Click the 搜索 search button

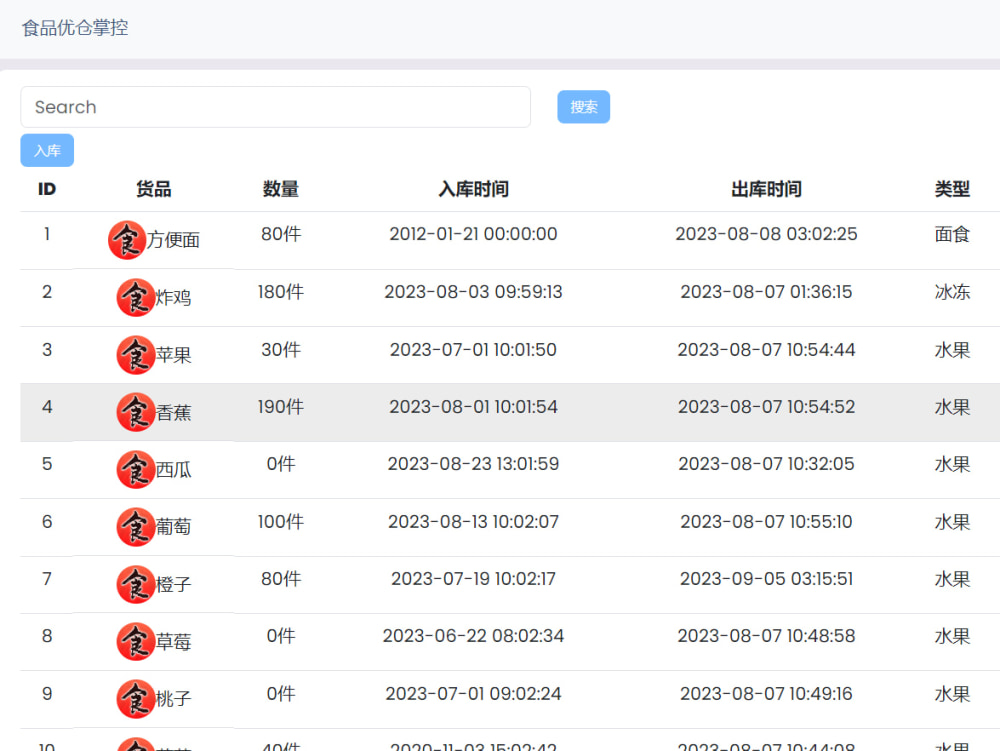584,107
